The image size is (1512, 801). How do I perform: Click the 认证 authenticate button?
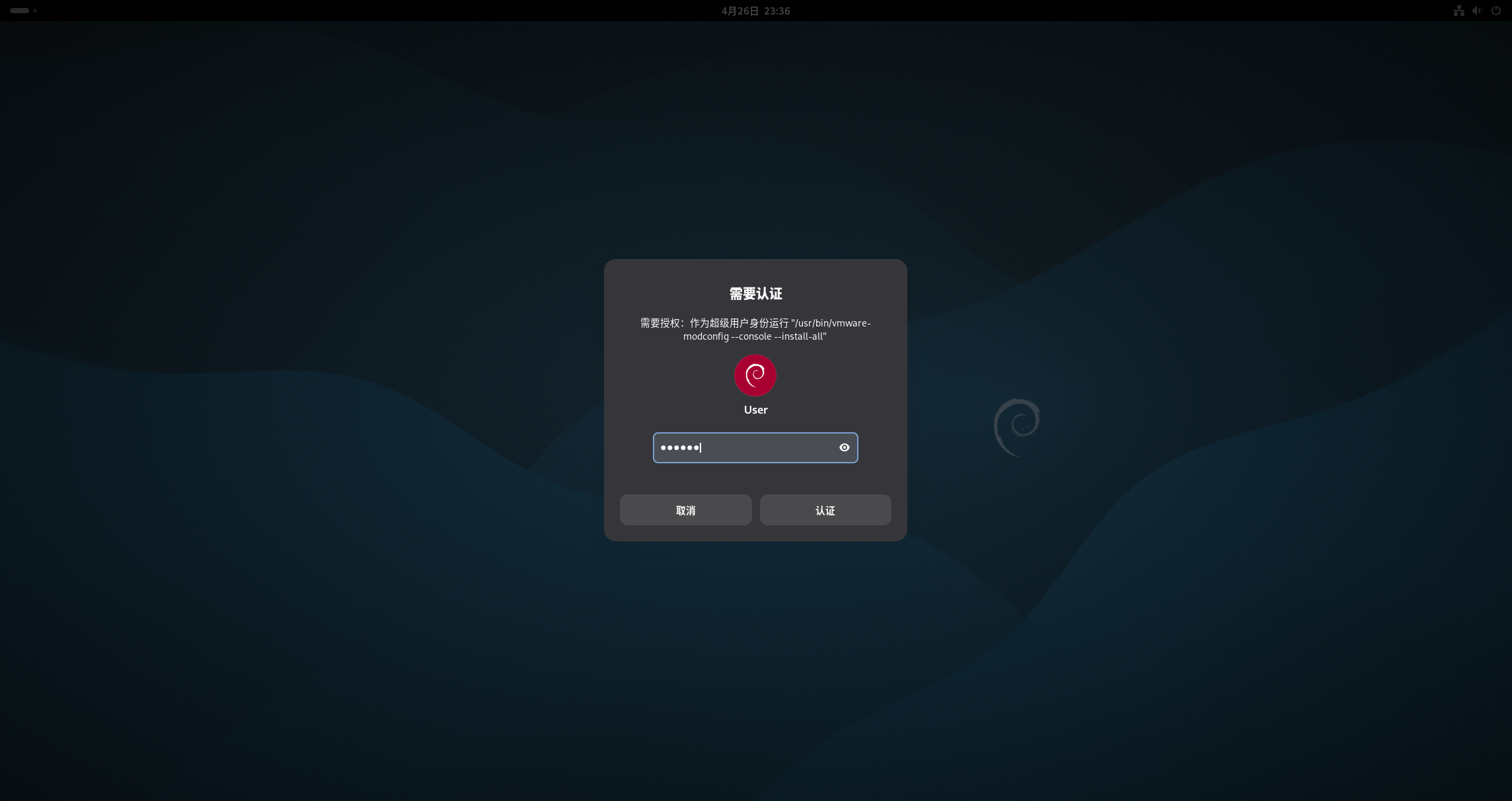click(825, 510)
